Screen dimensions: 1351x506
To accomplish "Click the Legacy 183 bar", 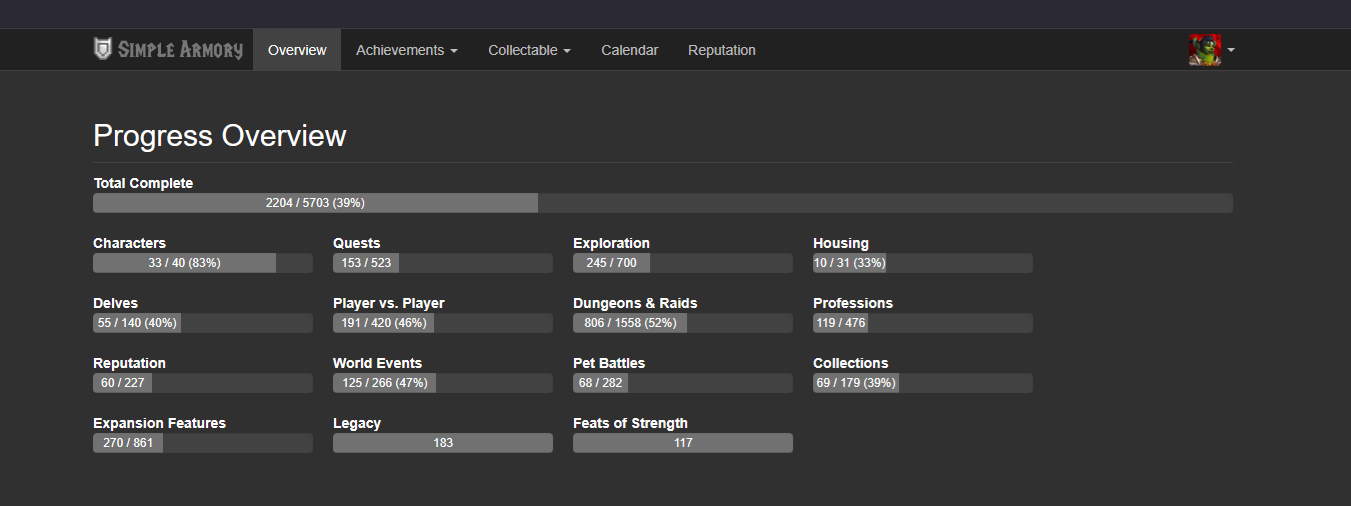I will point(443,443).
